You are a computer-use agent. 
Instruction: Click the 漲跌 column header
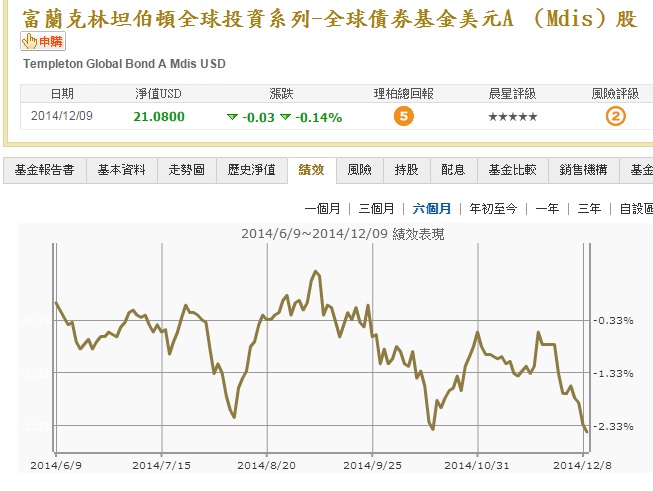pos(282,94)
